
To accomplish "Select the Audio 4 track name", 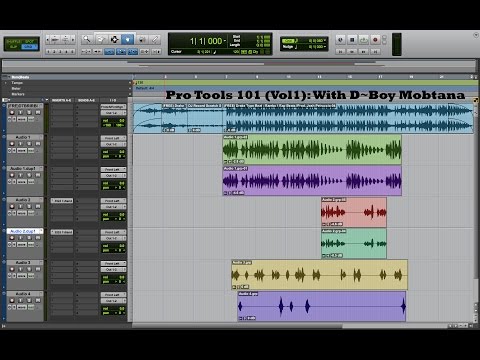I will (23, 294).
